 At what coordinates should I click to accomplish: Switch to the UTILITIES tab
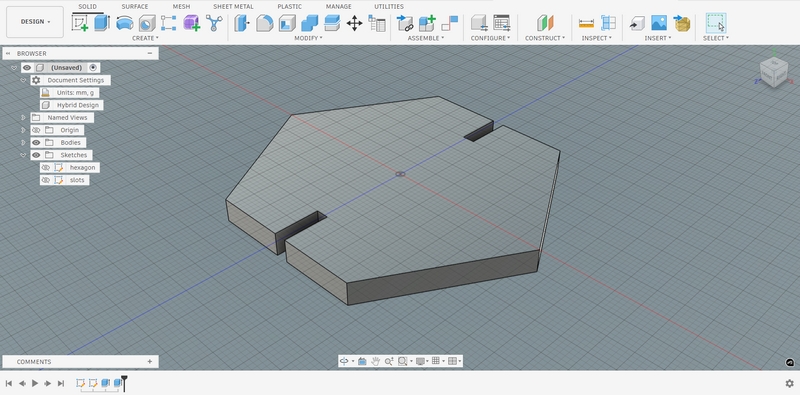389,7
